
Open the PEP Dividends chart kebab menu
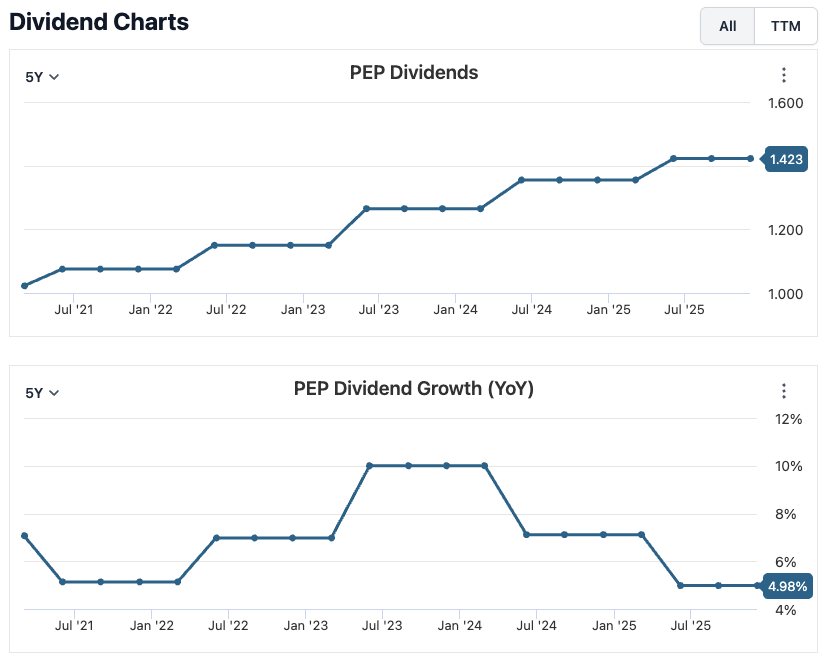point(784,75)
